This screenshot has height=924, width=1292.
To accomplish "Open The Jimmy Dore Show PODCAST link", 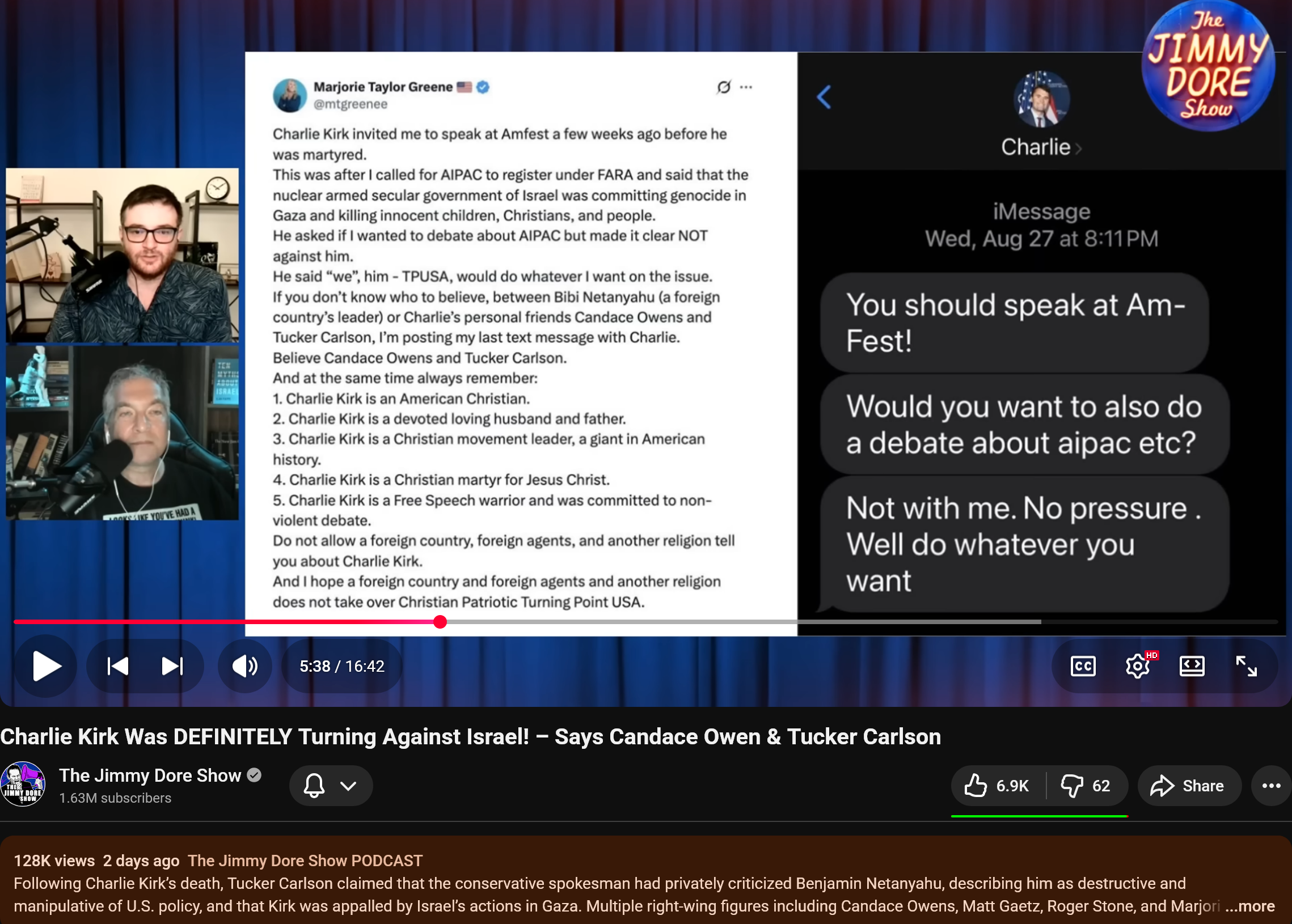I will pyautogui.click(x=305, y=861).
